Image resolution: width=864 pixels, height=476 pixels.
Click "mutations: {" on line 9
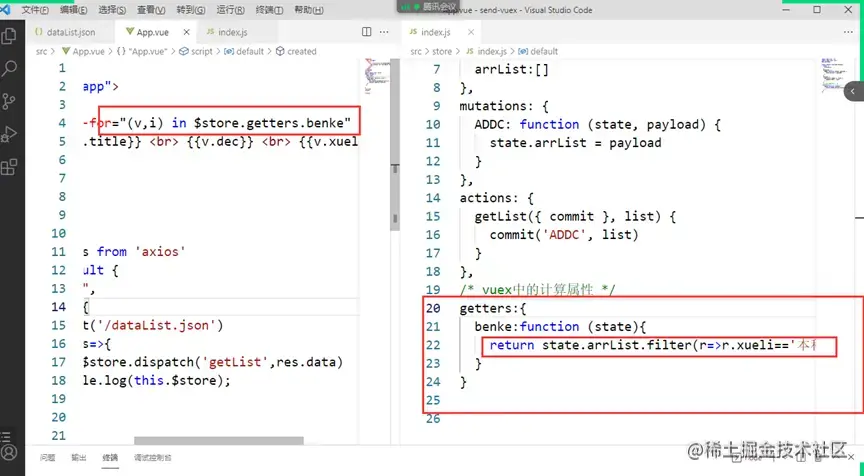pos(504,106)
